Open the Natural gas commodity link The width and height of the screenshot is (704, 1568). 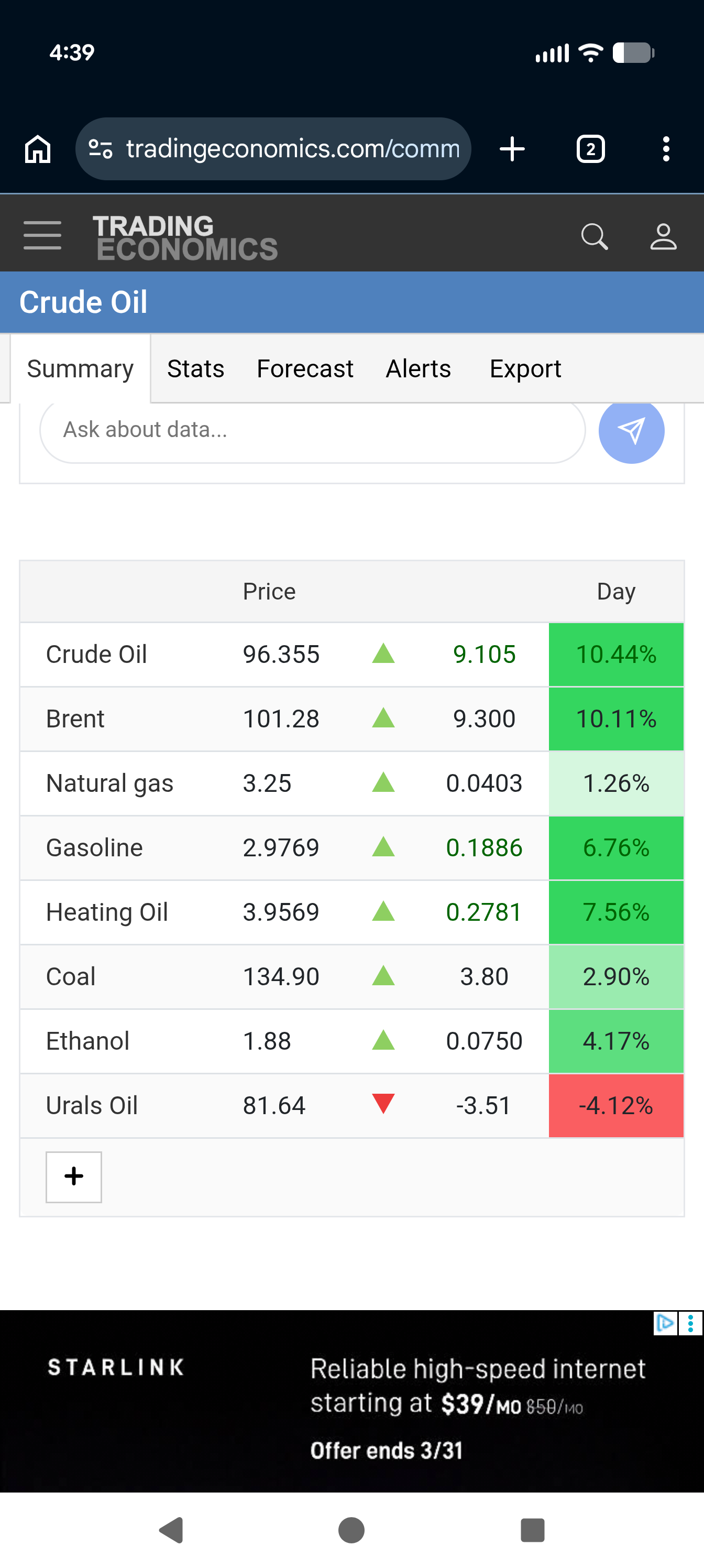pos(109,783)
